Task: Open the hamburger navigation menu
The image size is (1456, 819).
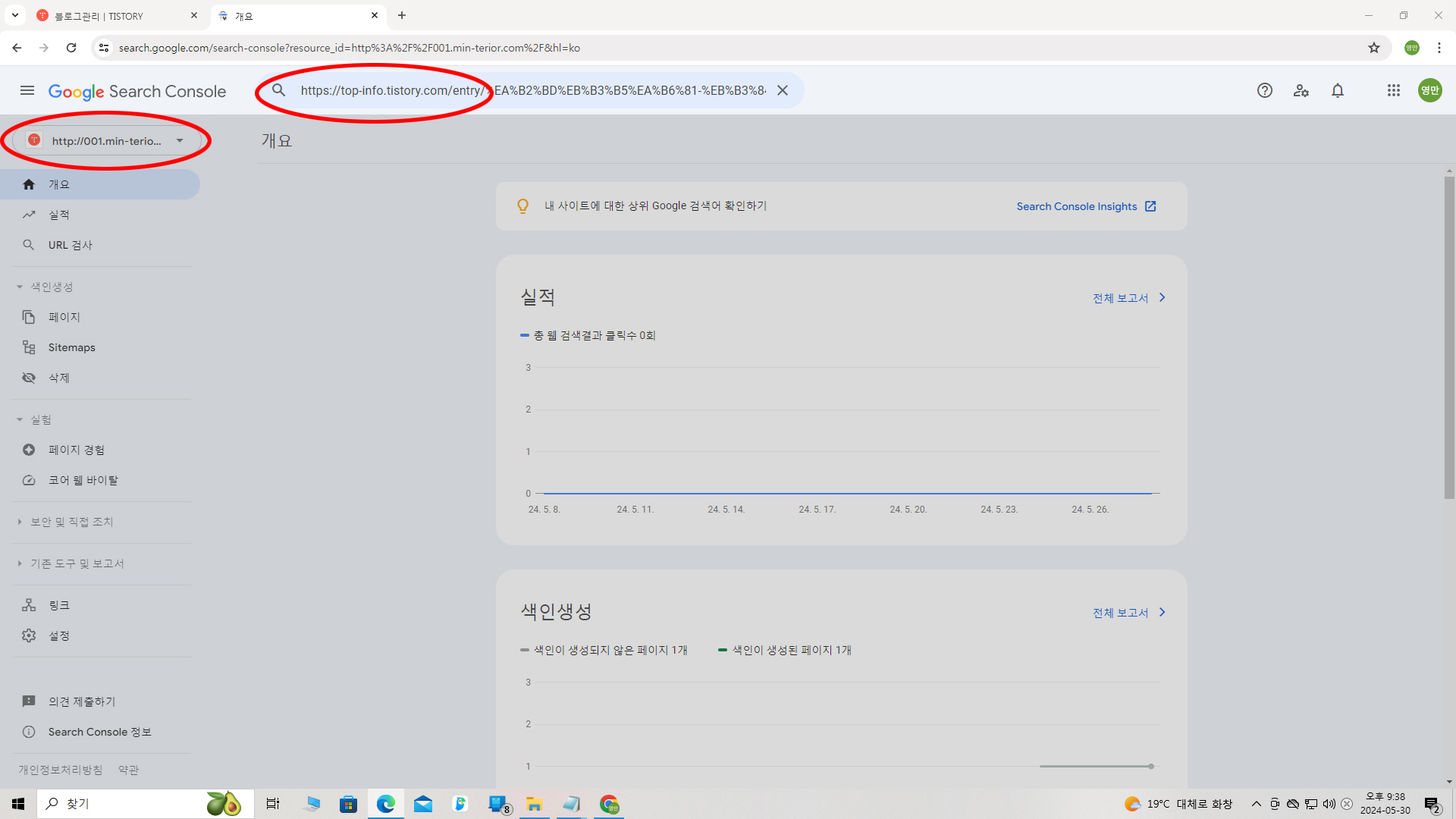Action: tap(27, 91)
